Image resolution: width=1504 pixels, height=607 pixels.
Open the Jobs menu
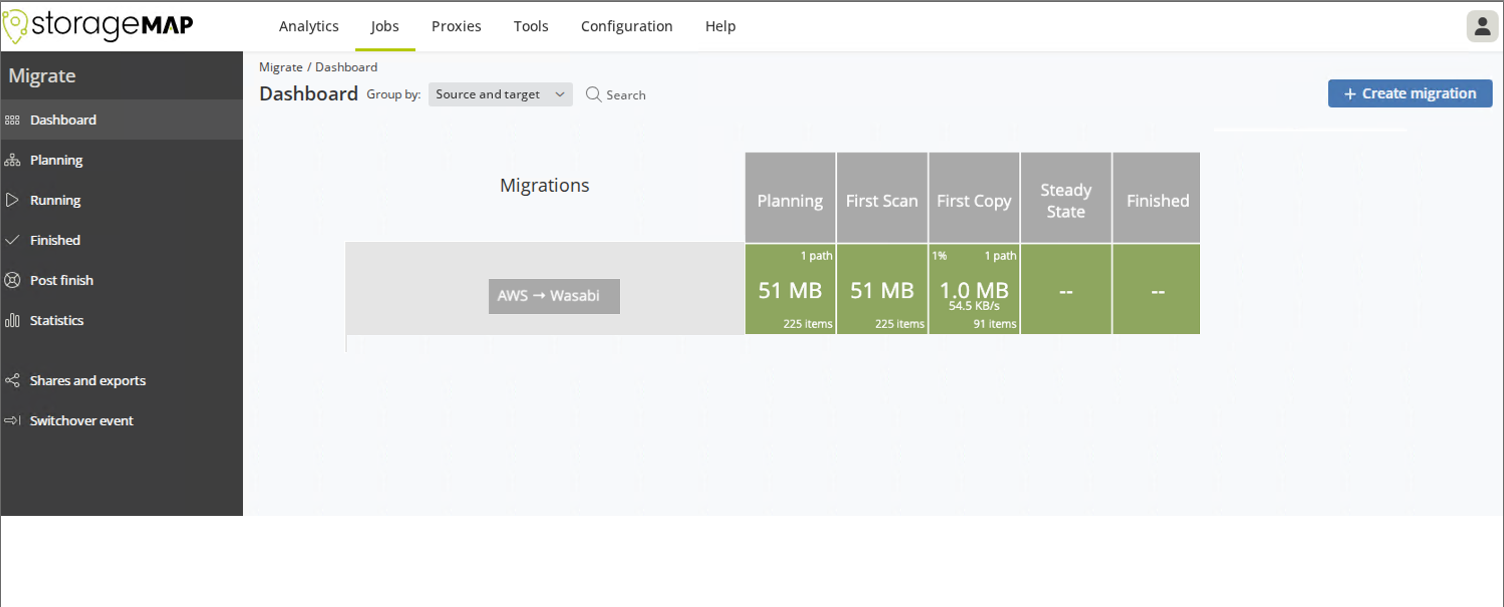pyautogui.click(x=385, y=26)
